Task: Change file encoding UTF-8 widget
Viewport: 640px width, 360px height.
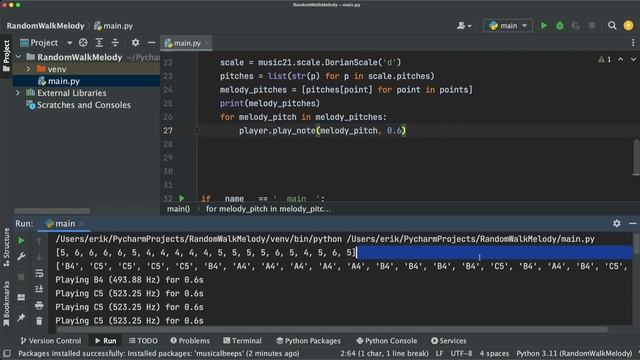Action: [461, 353]
